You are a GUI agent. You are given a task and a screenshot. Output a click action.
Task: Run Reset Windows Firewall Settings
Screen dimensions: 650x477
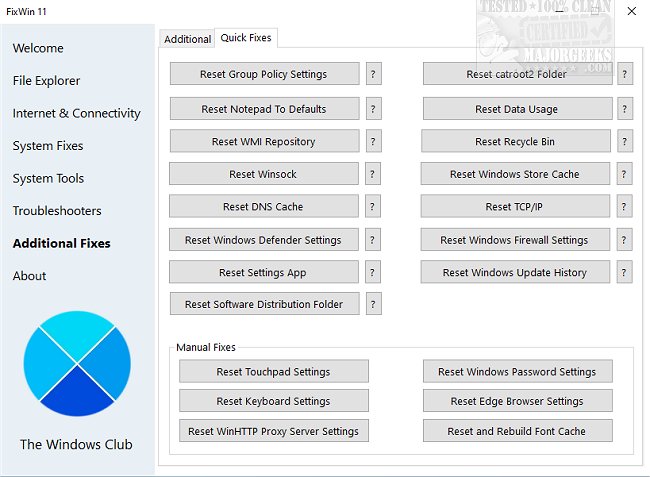point(515,240)
